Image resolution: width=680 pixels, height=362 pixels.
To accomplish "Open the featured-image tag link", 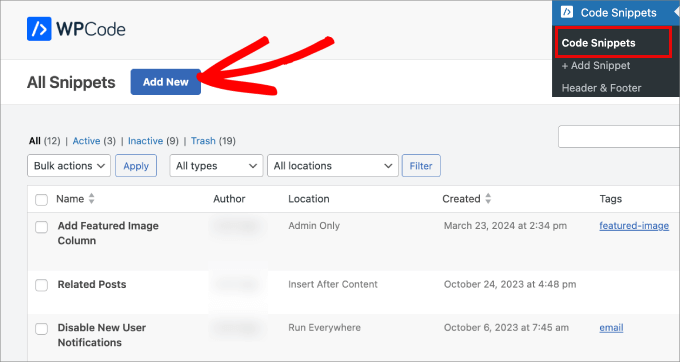I will point(634,226).
